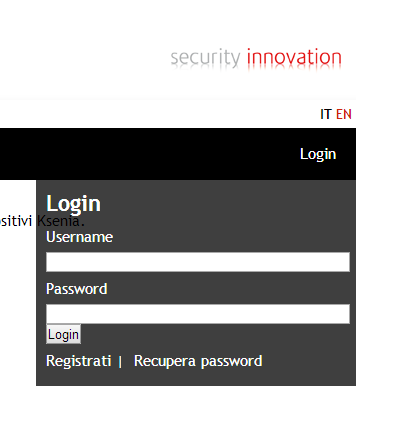Click the Username label
Viewport: 406px width, 438px height.
pyautogui.click(x=79, y=237)
